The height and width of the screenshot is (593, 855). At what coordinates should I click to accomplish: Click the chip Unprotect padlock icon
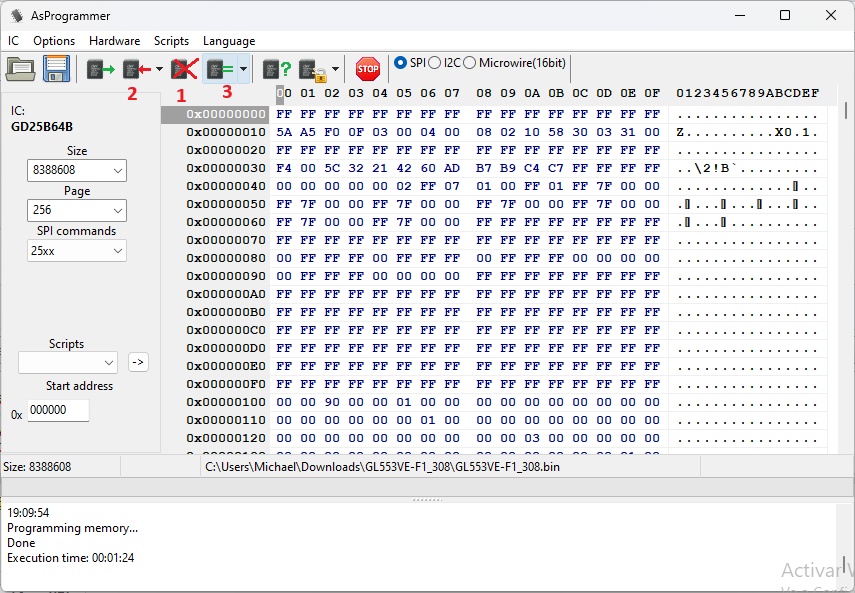pos(312,69)
